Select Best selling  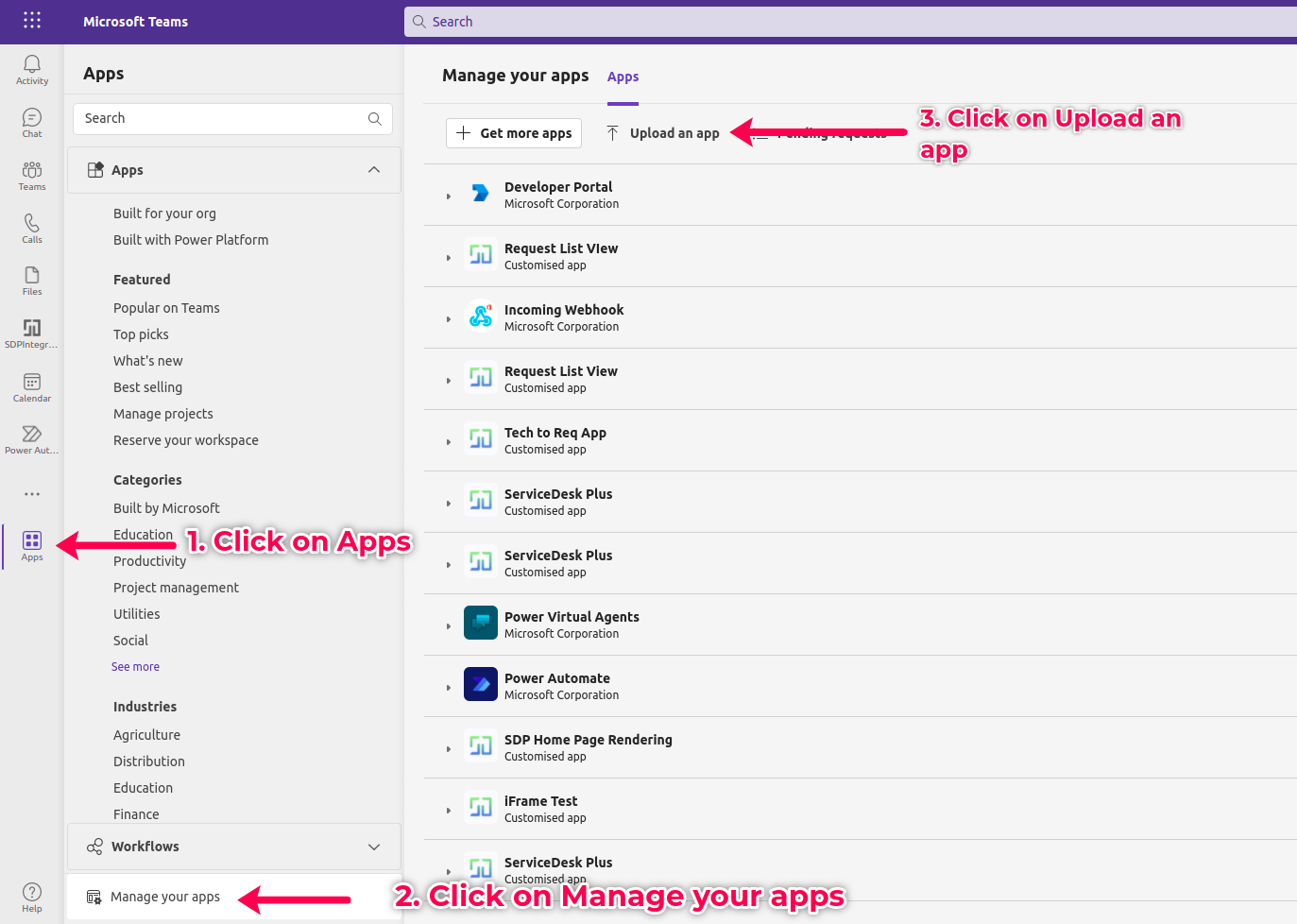147,387
